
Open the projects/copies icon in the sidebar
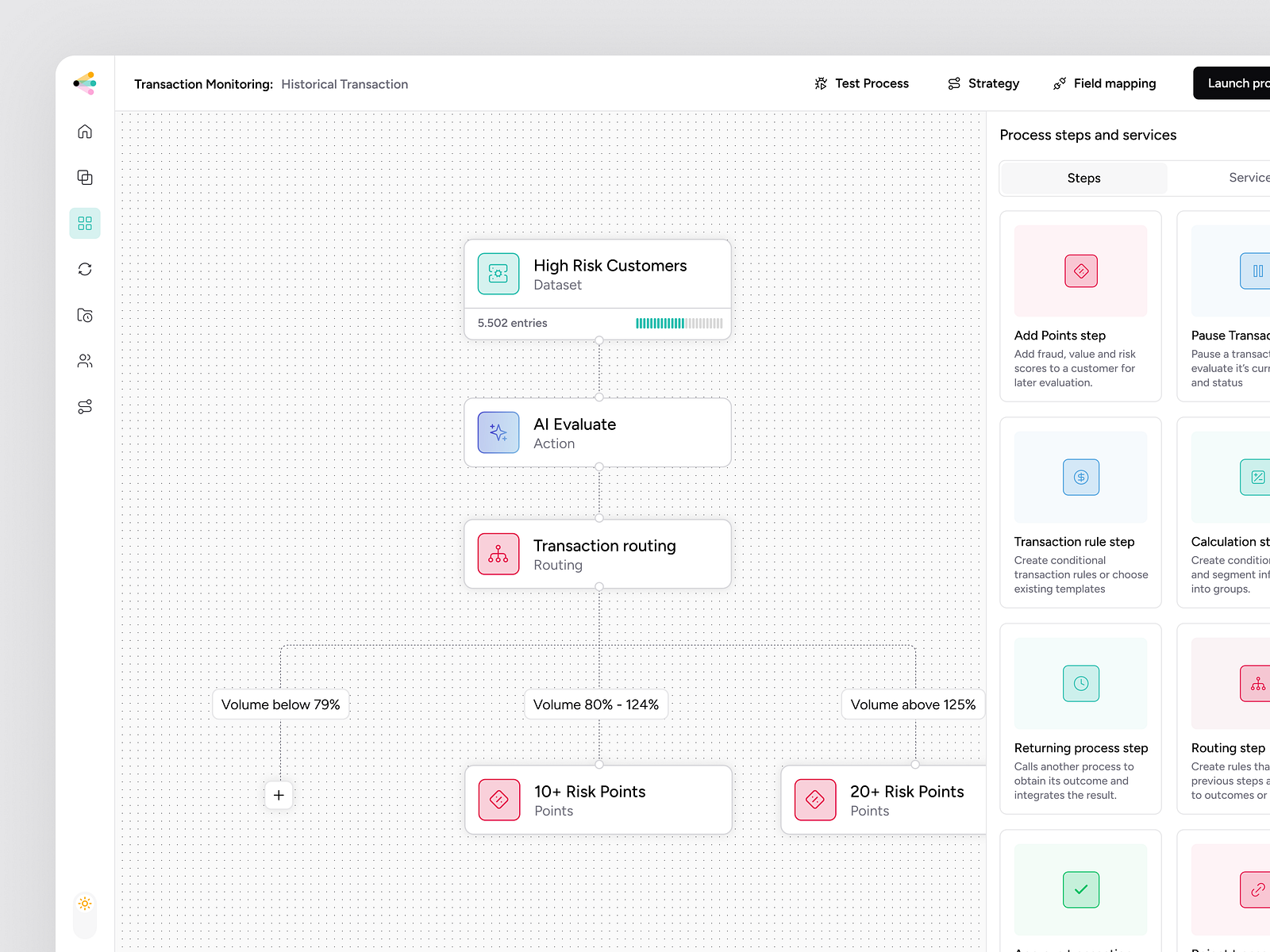pos(84,177)
